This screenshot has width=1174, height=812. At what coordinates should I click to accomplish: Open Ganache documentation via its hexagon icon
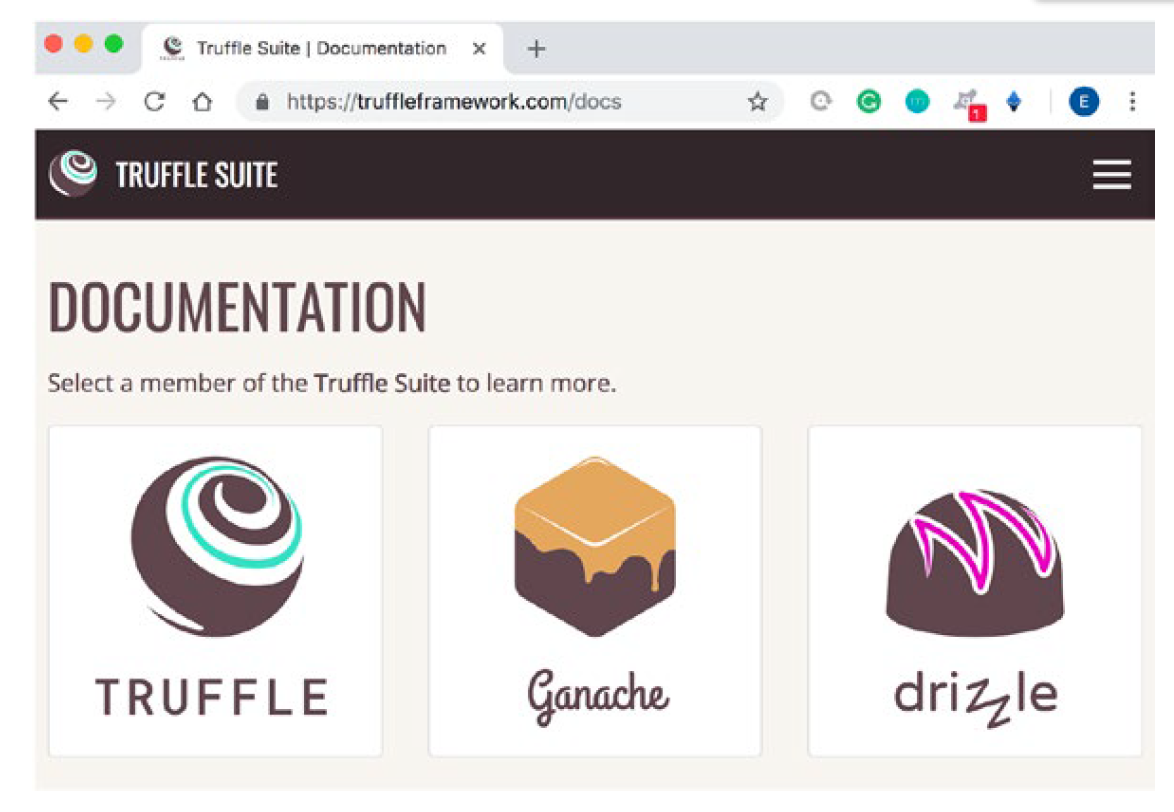coord(594,545)
